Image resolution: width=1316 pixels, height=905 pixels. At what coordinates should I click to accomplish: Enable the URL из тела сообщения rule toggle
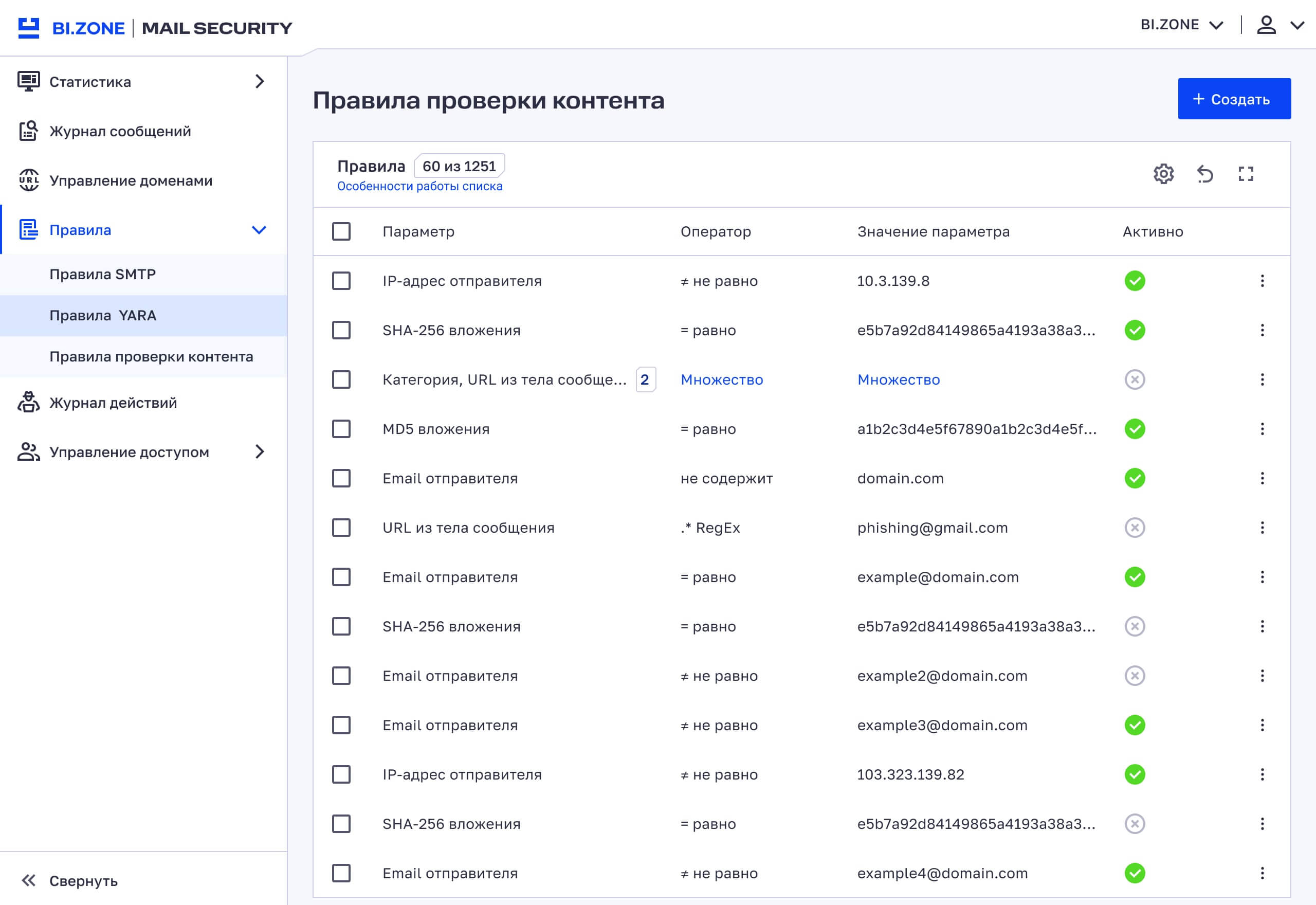pos(1135,528)
